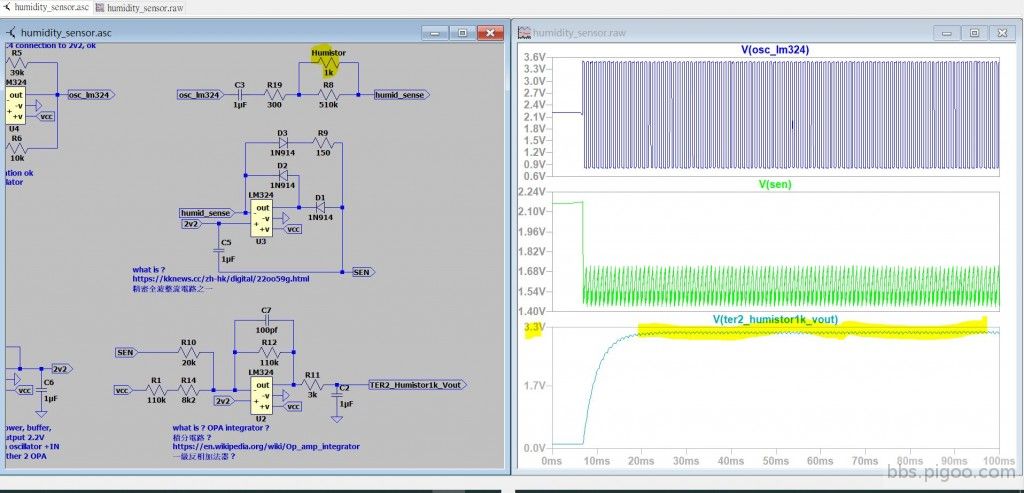Select the U2 LM324 op-amp symbol
The image size is (1024, 493).
point(262,396)
